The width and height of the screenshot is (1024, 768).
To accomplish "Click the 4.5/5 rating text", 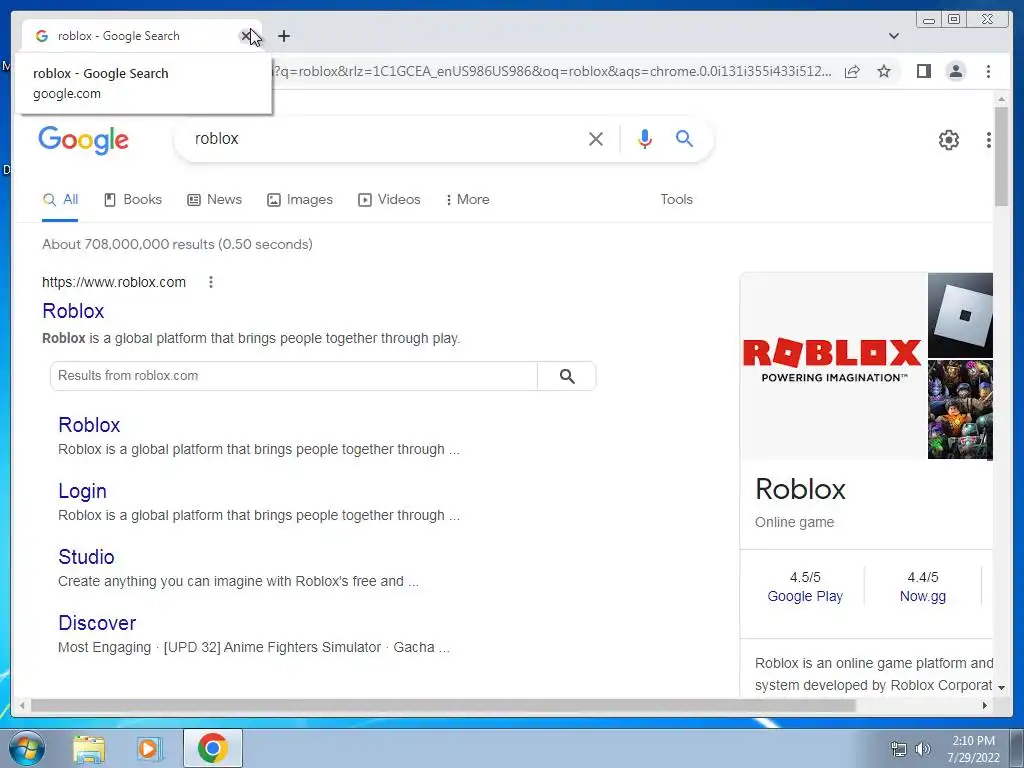I will (x=805, y=577).
